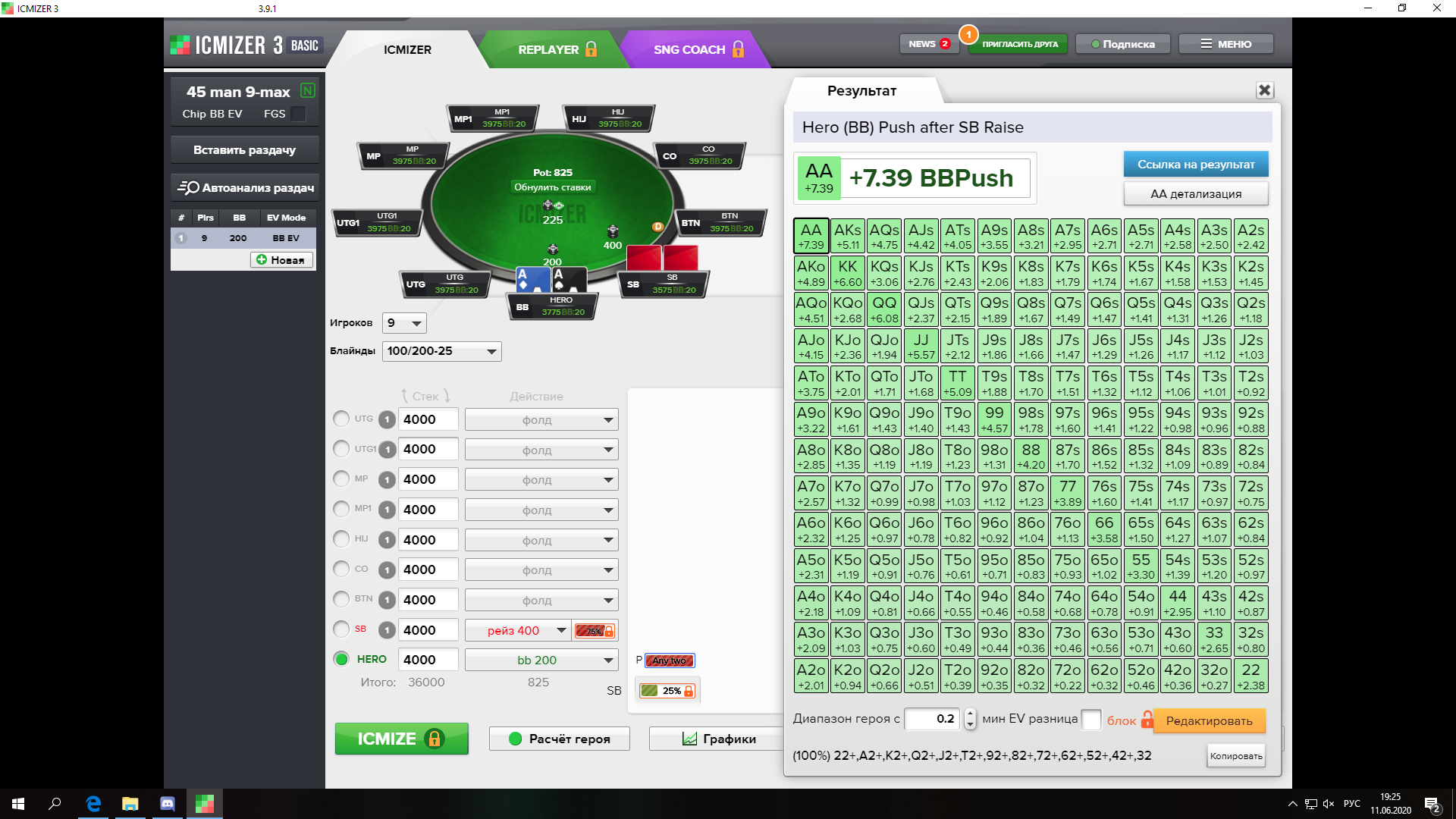This screenshot has width=1456, height=819.
Task: Open the МЕНЮ menu
Action: [x=1225, y=44]
